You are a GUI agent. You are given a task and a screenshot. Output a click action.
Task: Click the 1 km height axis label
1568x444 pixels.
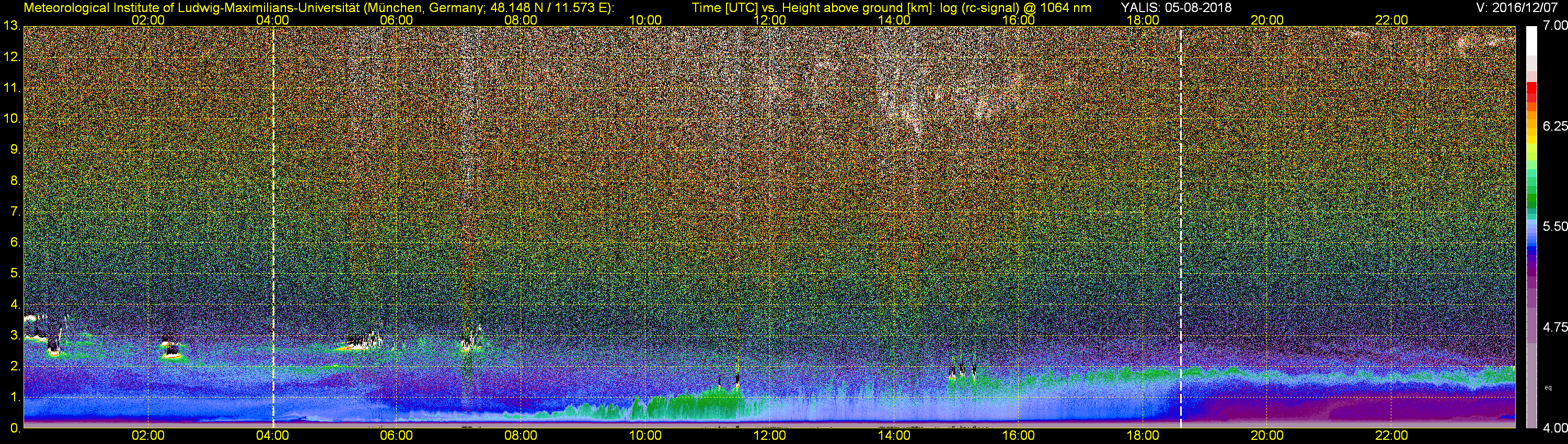15,397
